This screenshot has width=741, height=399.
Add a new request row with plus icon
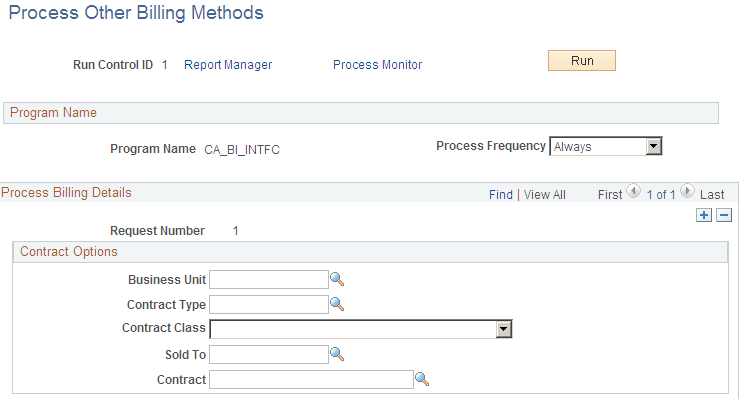704,215
